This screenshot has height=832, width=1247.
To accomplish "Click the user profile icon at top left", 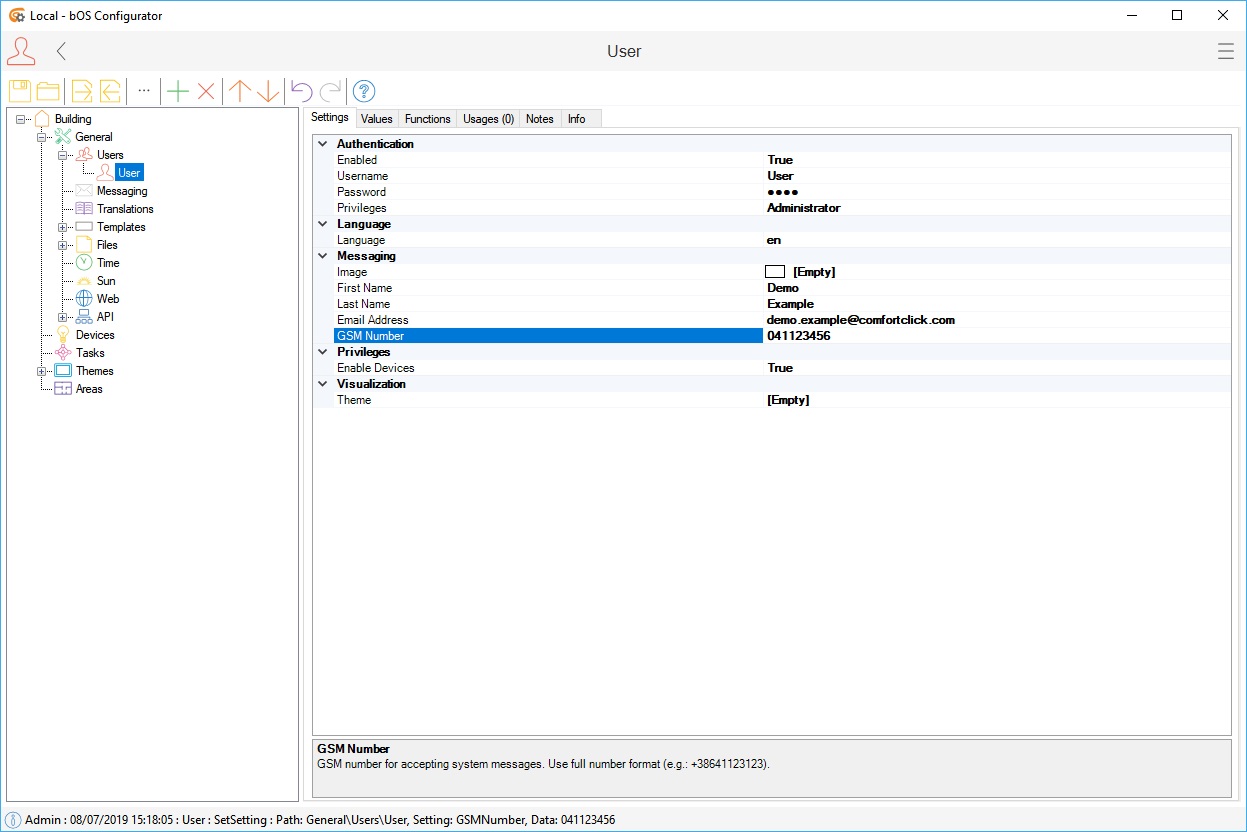I will click(x=21, y=52).
